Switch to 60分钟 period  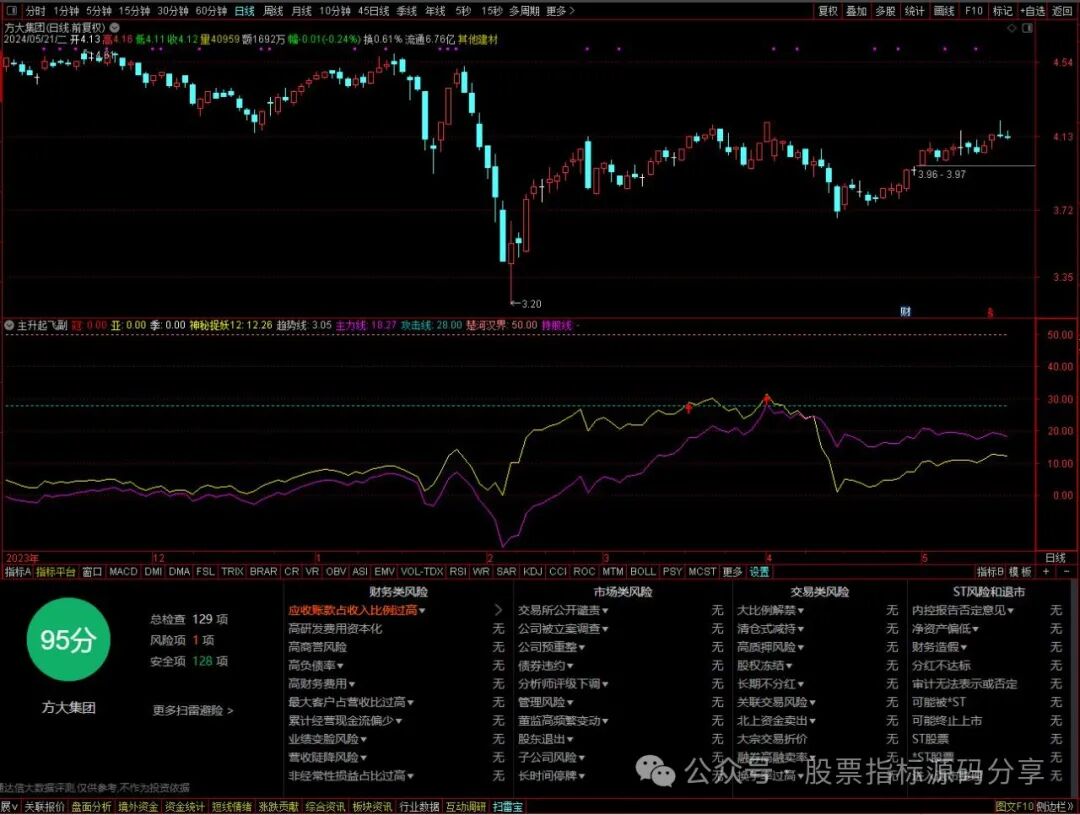[211, 11]
